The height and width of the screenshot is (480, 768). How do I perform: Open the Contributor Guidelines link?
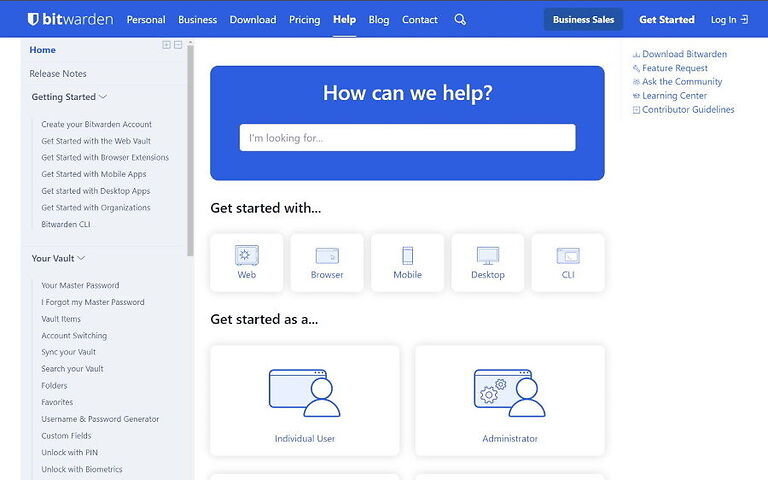pos(688,110)
